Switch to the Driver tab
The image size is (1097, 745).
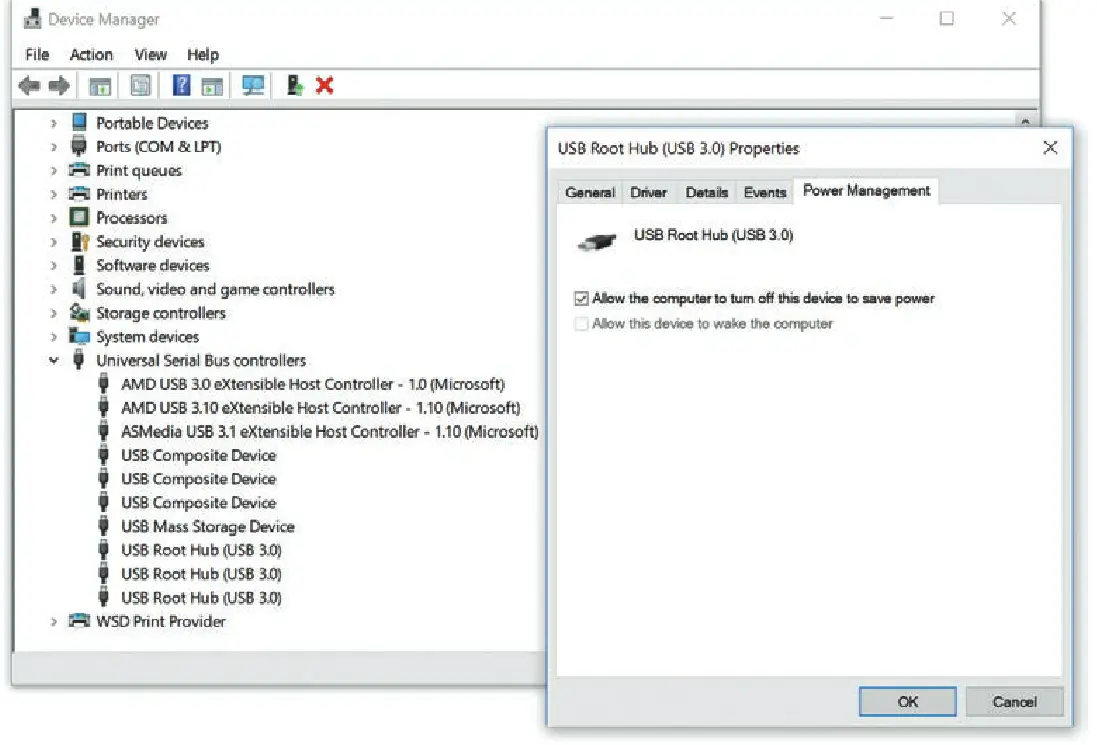[x=648, y=192]
